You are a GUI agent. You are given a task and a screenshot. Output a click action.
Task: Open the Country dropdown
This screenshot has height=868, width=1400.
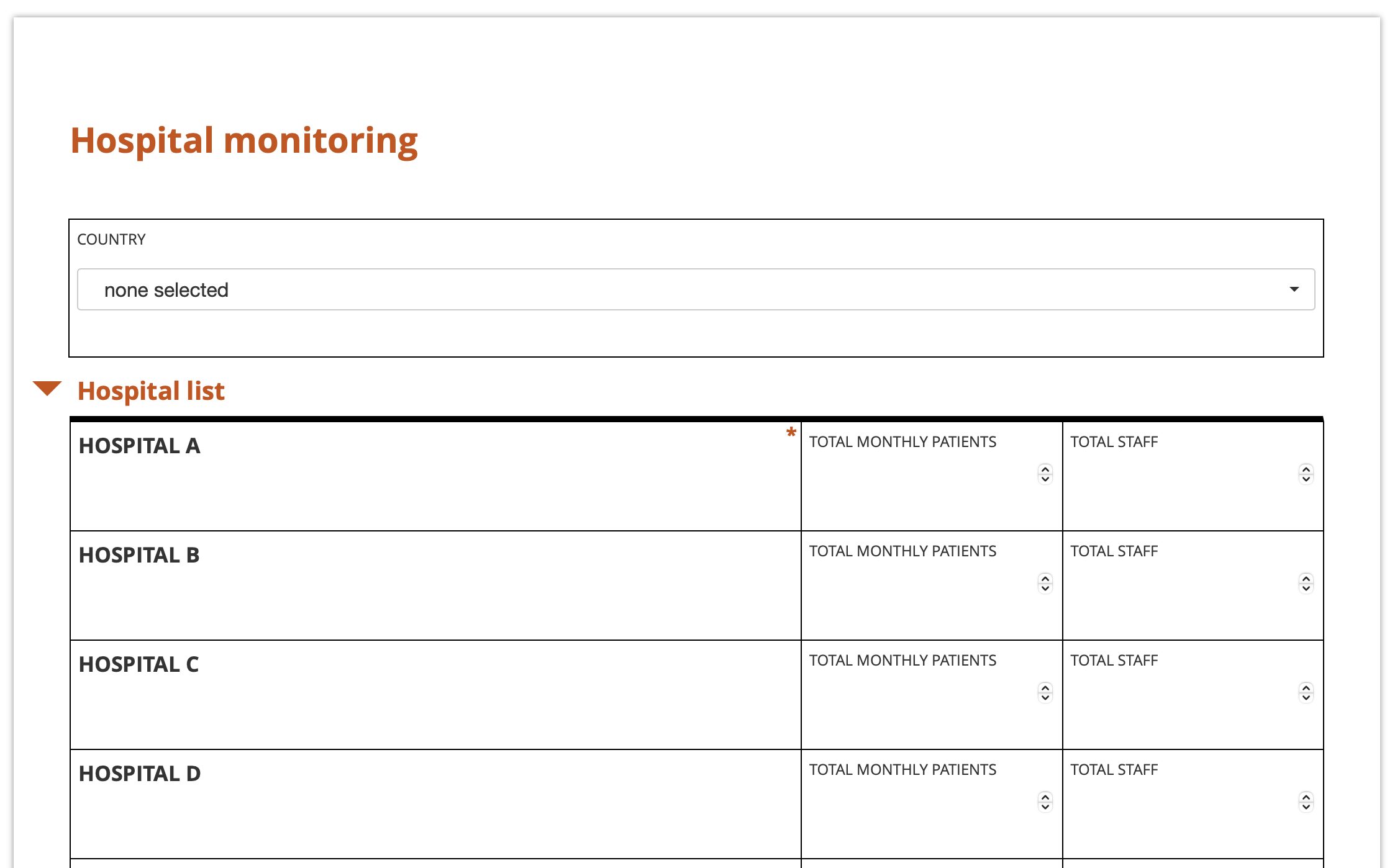(x=696, y=289)
